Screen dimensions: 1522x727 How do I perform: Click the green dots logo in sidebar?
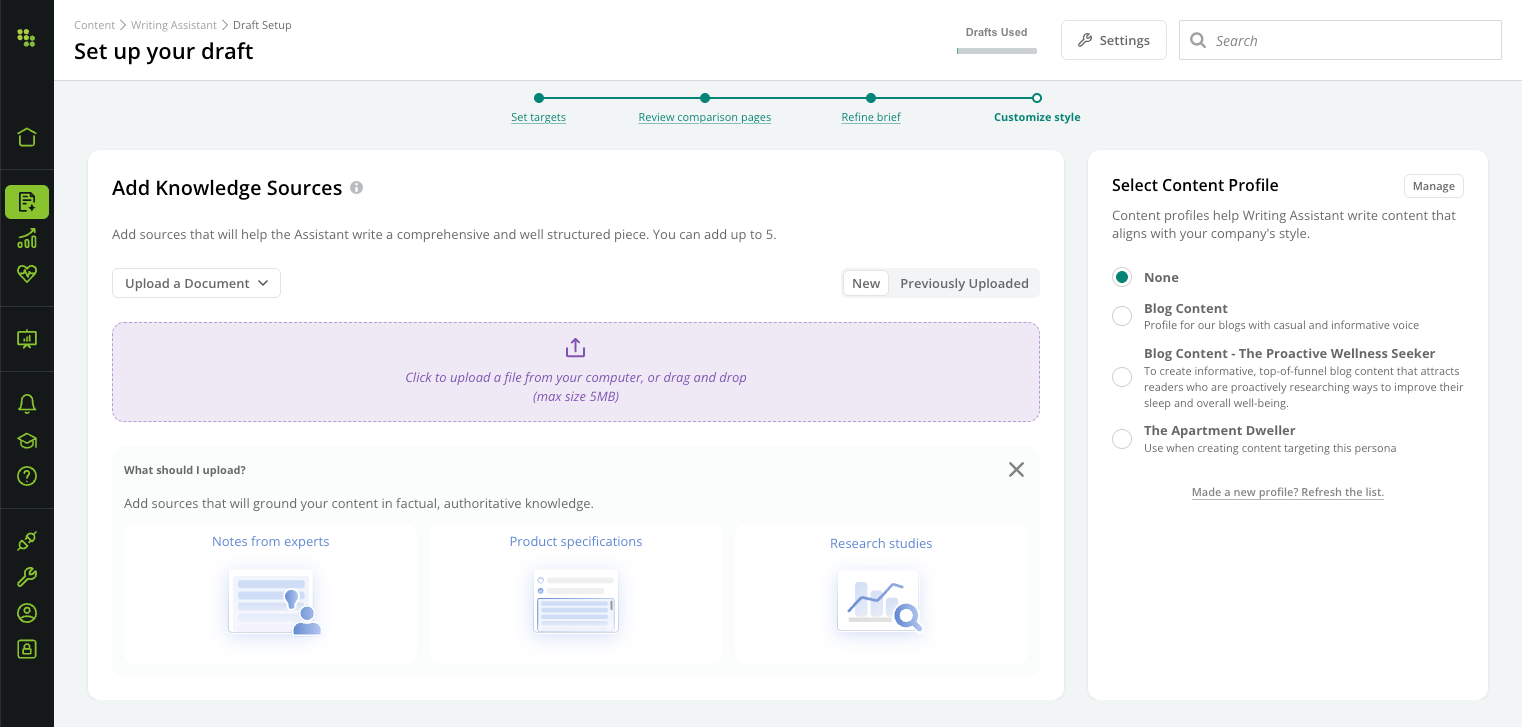(27, 38)
